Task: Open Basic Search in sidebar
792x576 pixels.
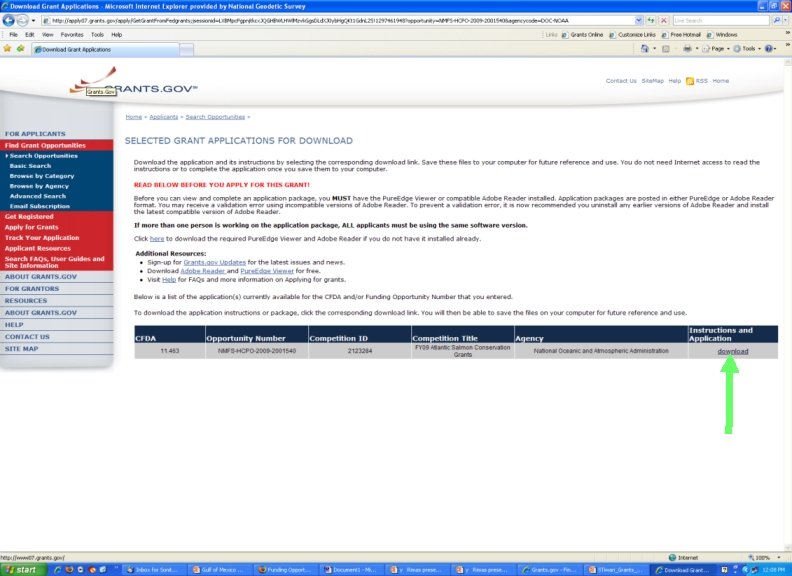Action: click(x=30, y=166)
